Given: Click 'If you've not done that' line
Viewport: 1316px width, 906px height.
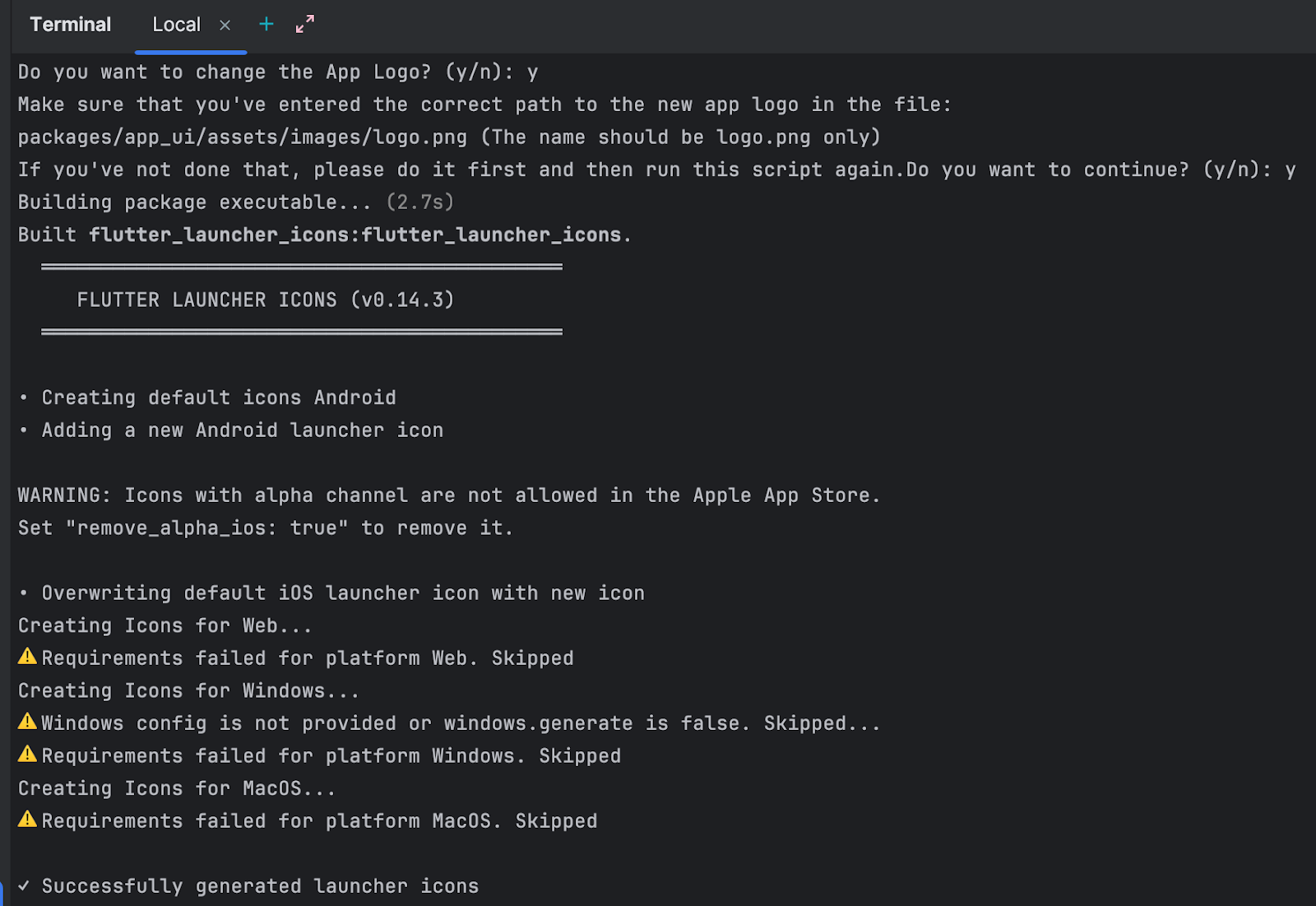Looking at the screenshot, I should (x=656, y=170).
